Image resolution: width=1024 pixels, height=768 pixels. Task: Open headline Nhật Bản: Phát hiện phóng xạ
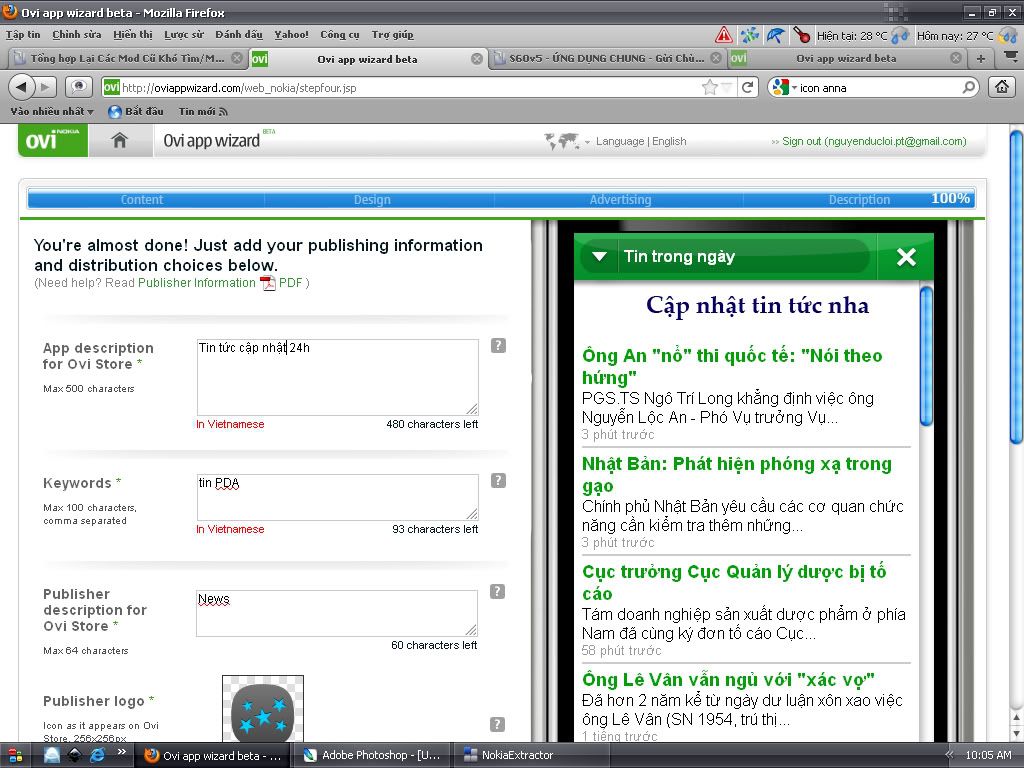(x=737, y=475)
